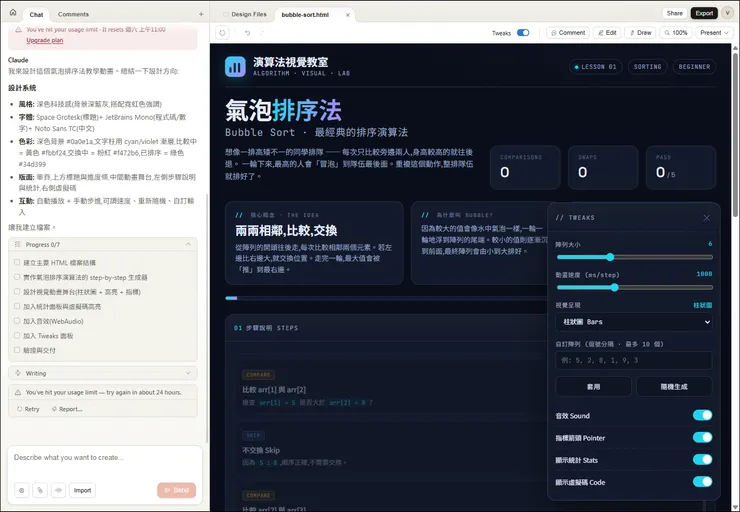
Task: Switch to the Chat tab
Action: pos(36,15)
